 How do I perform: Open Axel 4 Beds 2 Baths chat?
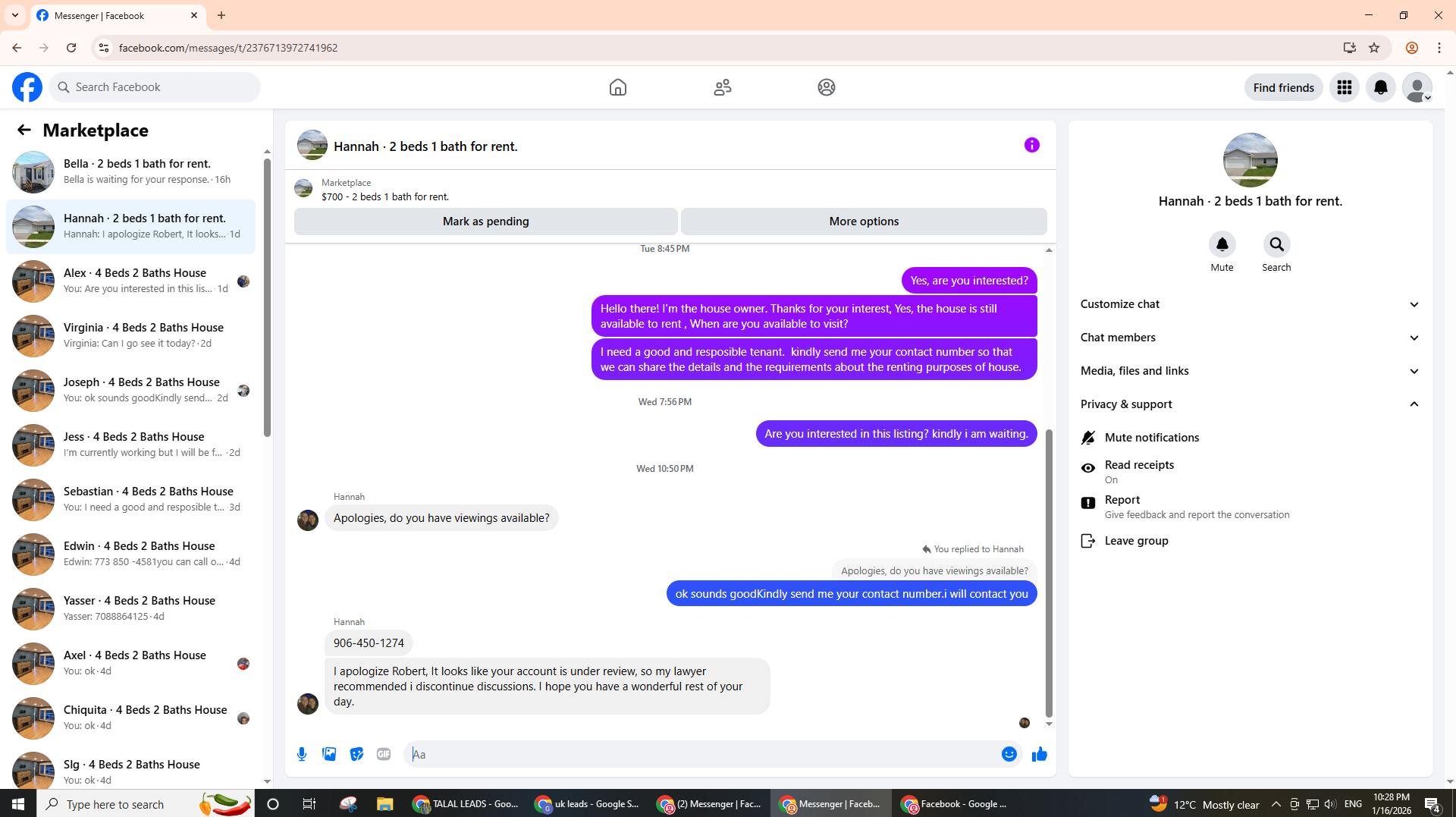pyautogui.click(x=130, y=663)
